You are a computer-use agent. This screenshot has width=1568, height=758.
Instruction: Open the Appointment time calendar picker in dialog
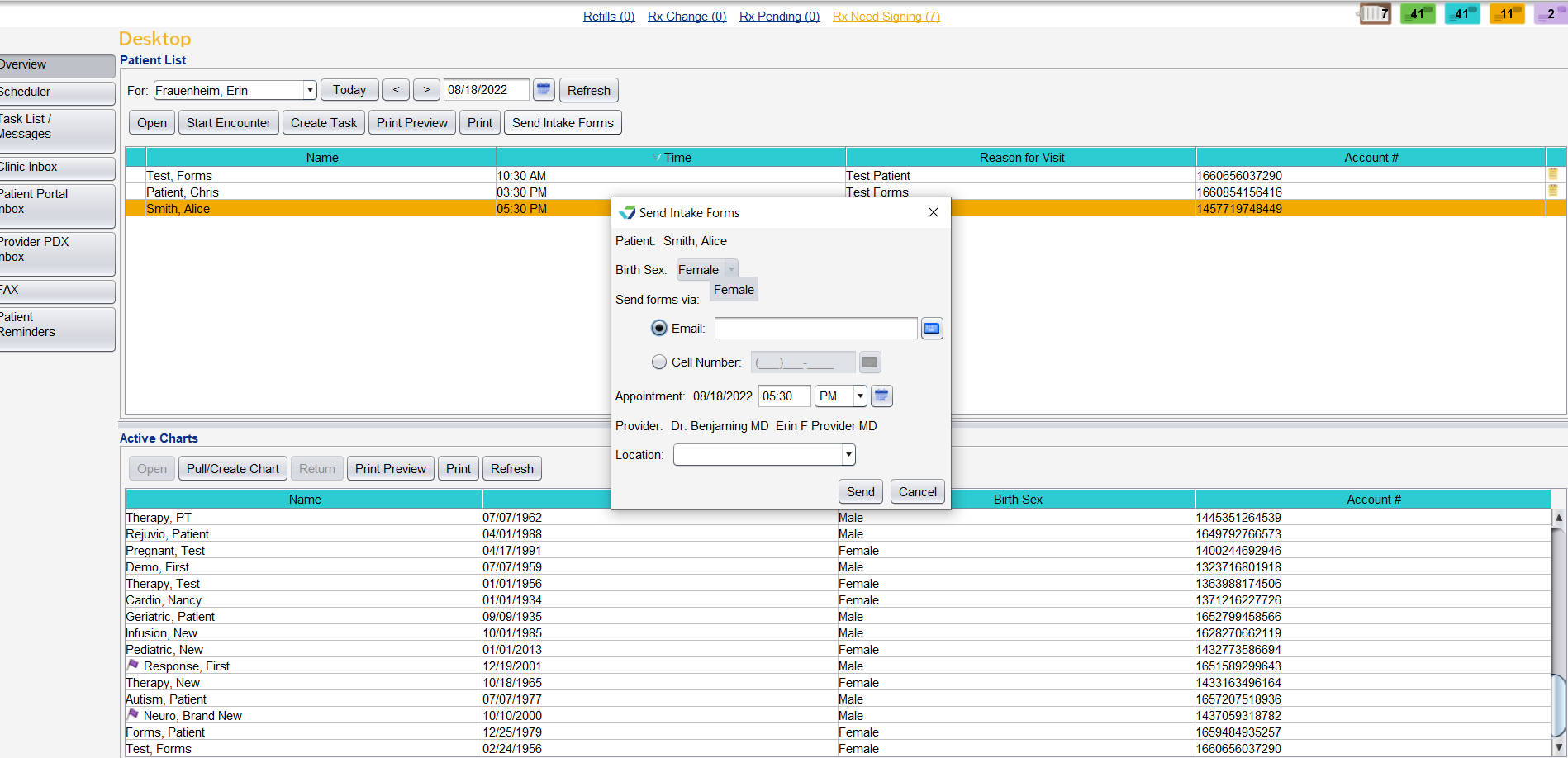tap(881, 396)
